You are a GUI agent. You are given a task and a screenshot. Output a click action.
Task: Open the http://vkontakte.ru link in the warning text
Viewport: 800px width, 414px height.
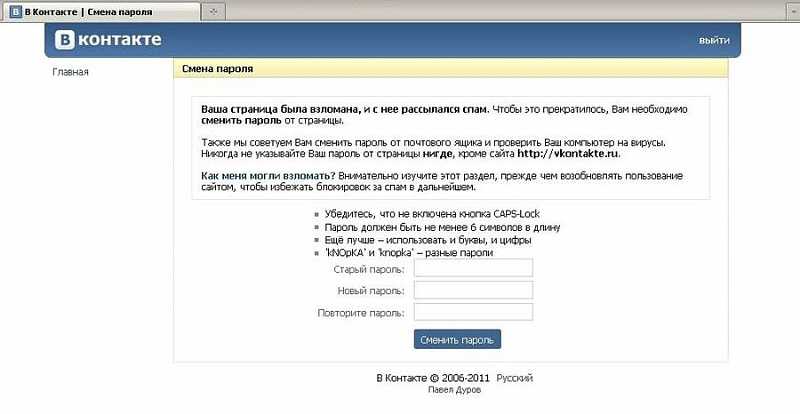point(568,153)
